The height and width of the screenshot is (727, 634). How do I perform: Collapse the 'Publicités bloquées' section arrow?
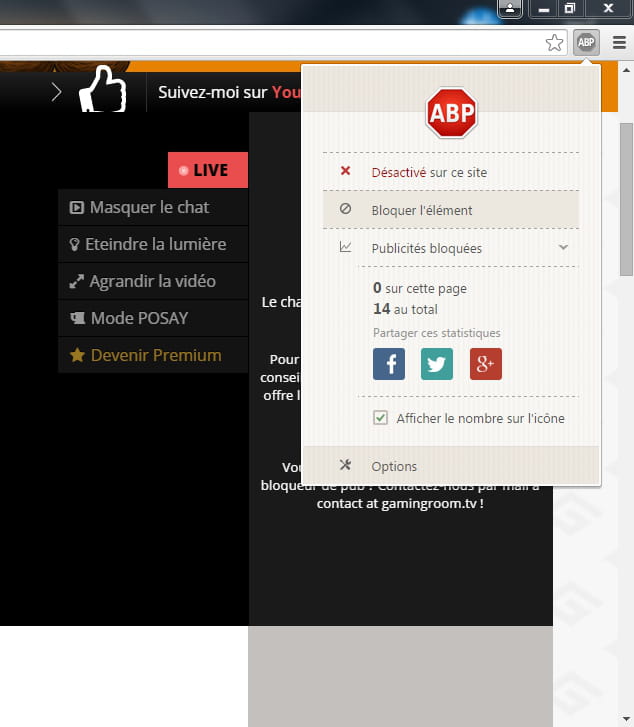click(564, 247)
